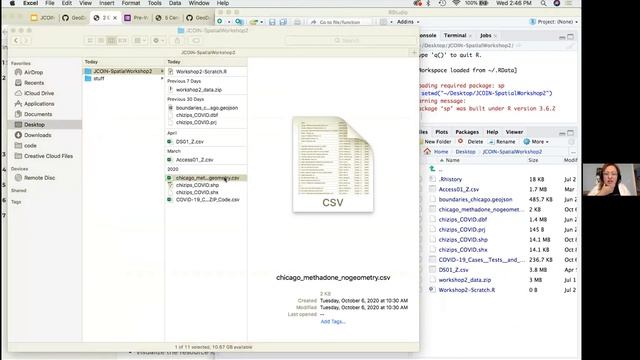This screenshot has width=640, height=360.
Task: Switch to Jobs tab in RStudio
Action: coord(485,36)
